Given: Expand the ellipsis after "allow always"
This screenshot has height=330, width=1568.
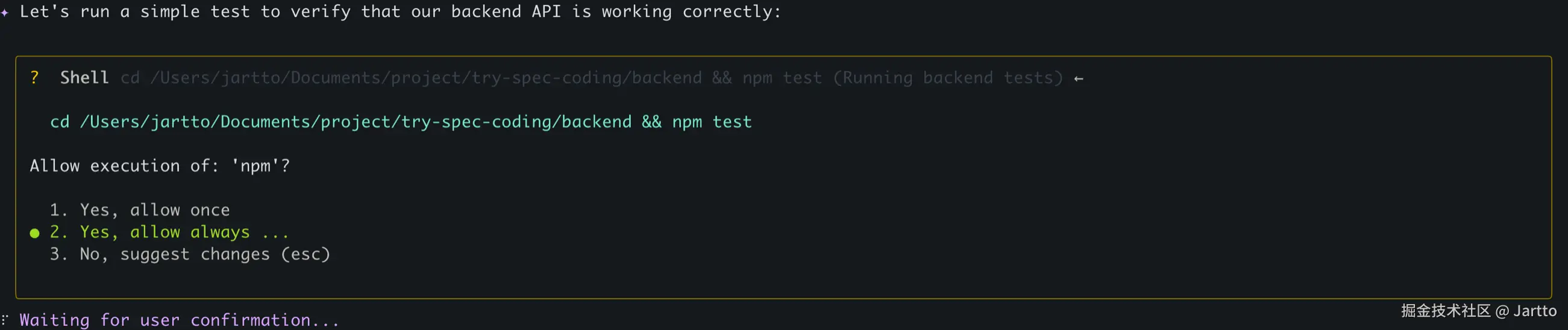Looking at the screenshot, I should click(275, 233).
